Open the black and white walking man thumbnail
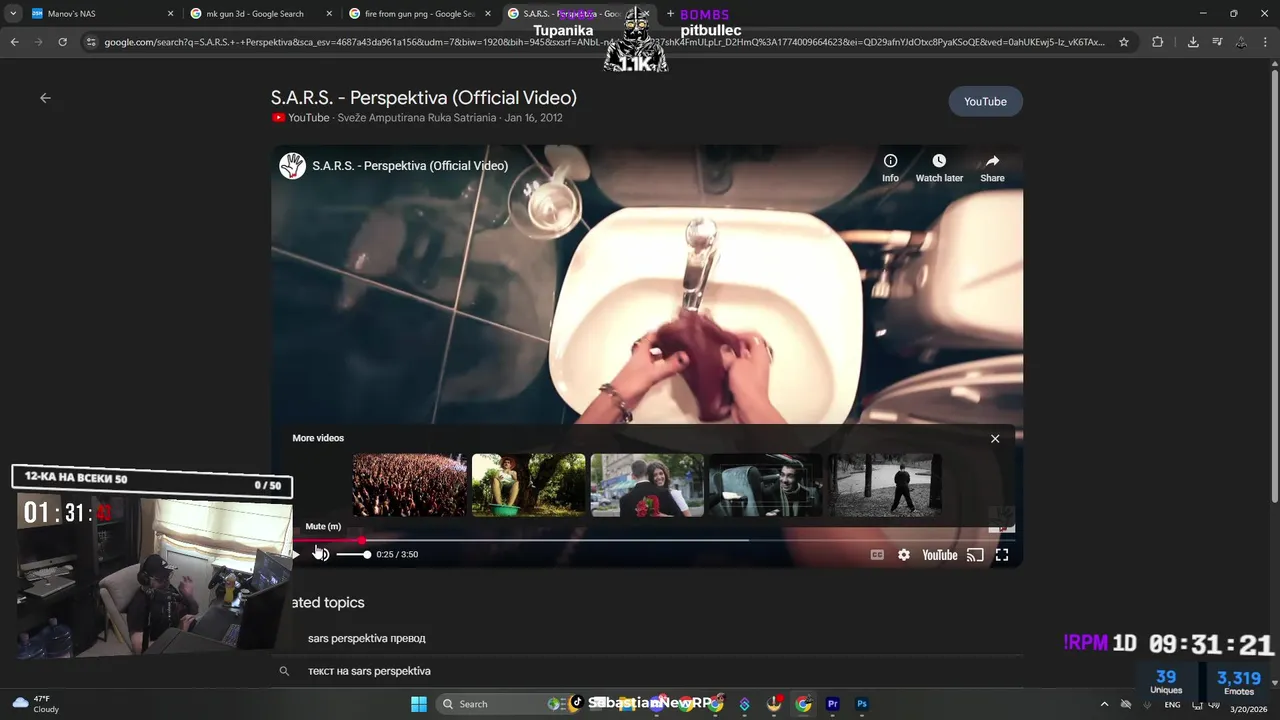Screen dimensions: 1280x720 pos(885,485)
